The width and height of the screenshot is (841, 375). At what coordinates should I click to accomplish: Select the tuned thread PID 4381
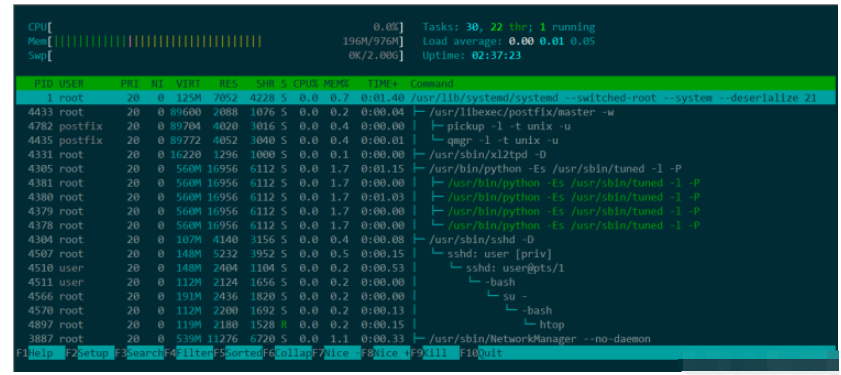[x=426, y=183]
